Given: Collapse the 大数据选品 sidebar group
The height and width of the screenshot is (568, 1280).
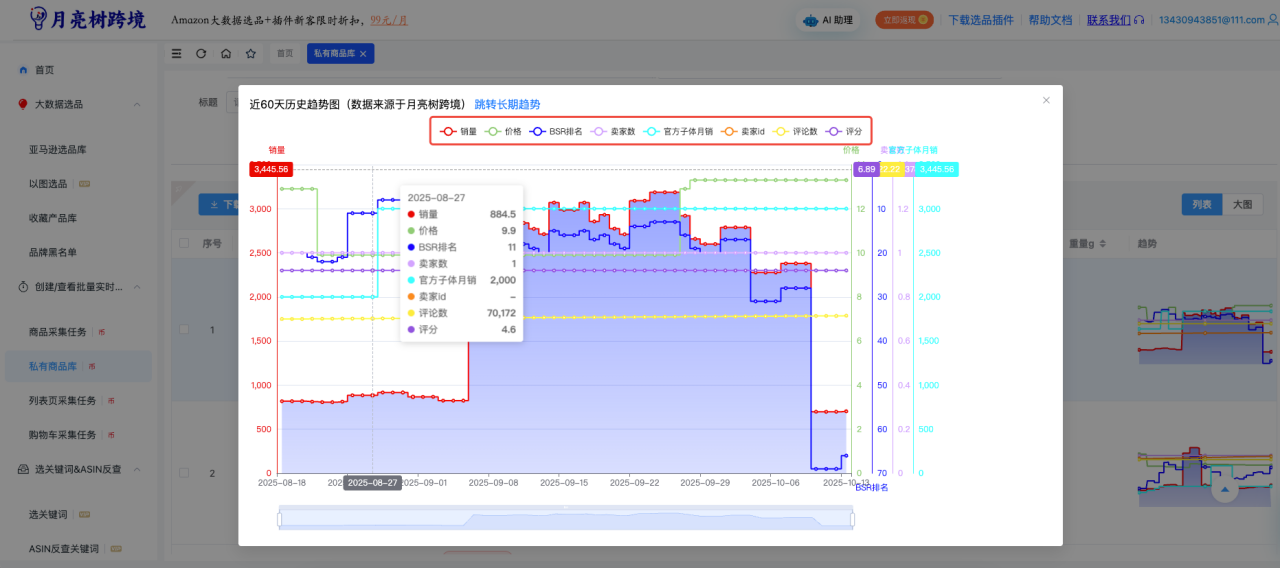Looking at the screenshot, I should coord(137,104).
